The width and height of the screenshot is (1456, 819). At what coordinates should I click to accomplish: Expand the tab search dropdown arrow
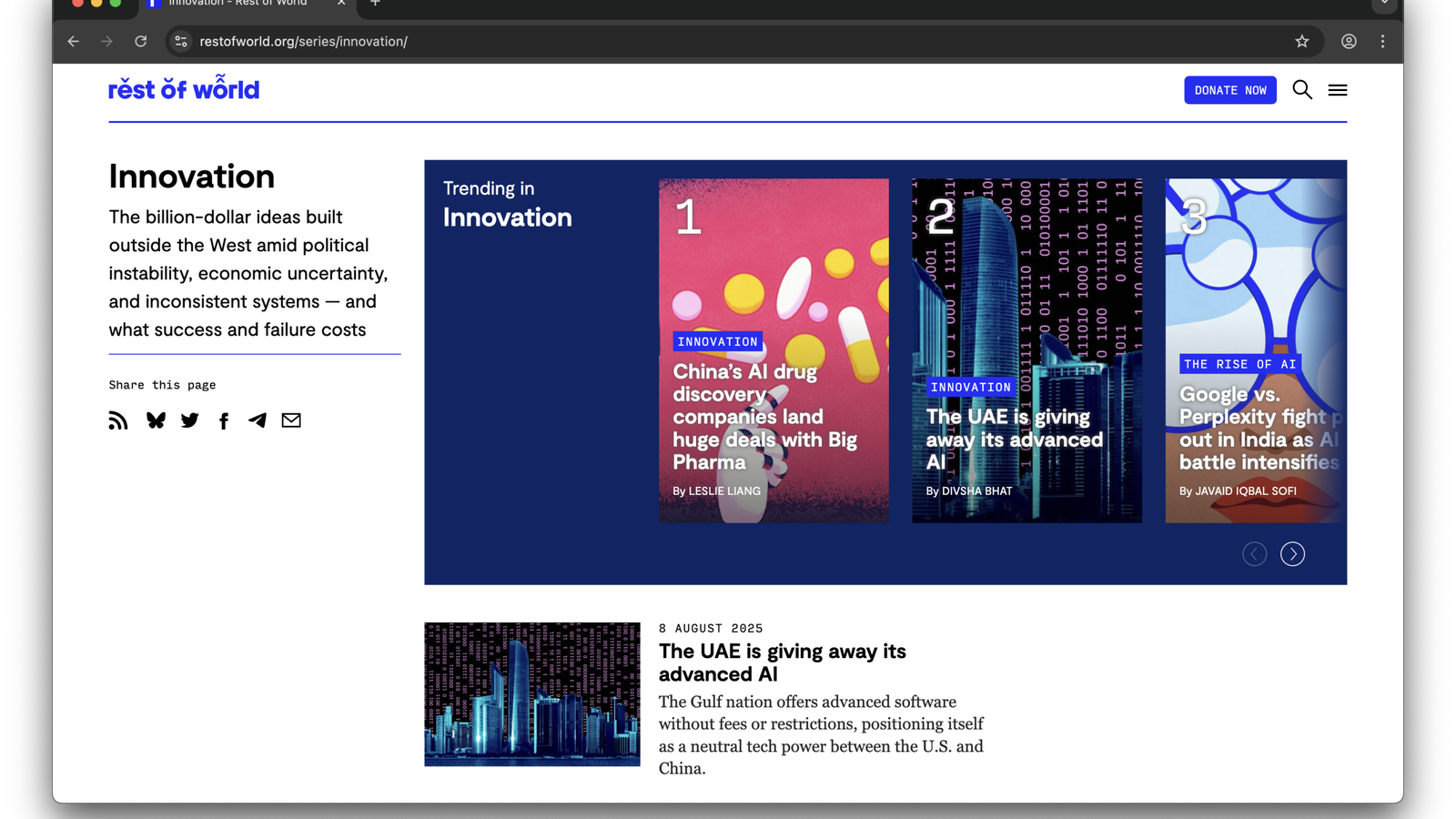click(x=1384, y=4)
